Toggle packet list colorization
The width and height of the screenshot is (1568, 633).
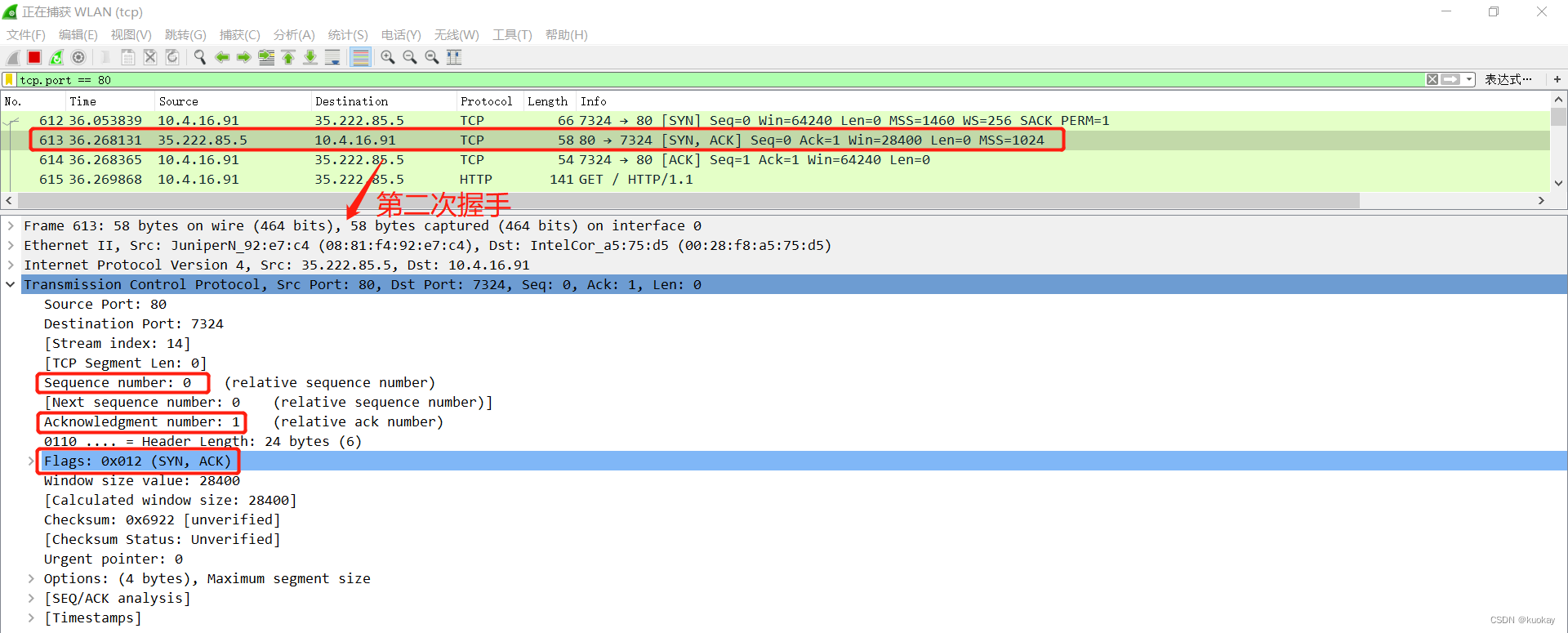tap(360, 57)
